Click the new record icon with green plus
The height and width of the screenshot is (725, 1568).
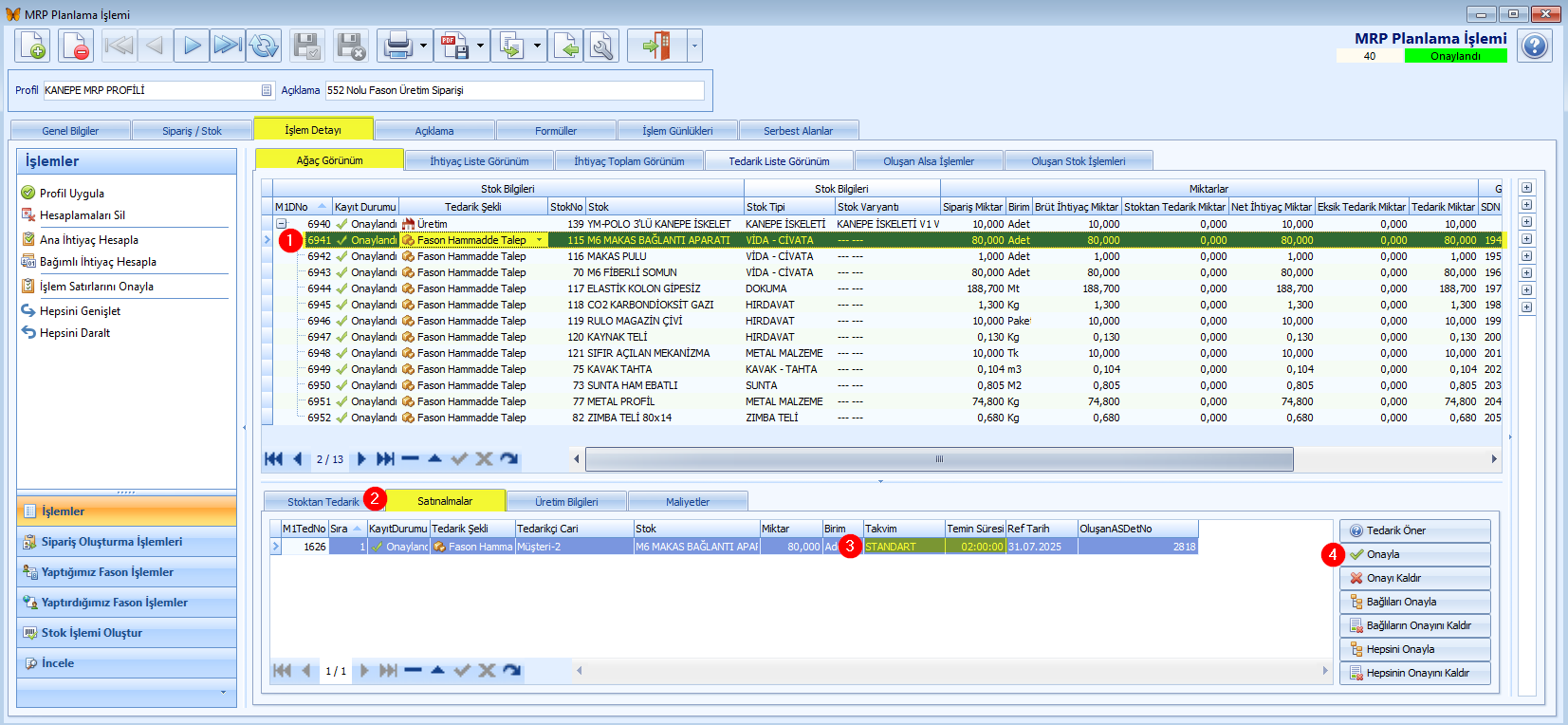32,46
